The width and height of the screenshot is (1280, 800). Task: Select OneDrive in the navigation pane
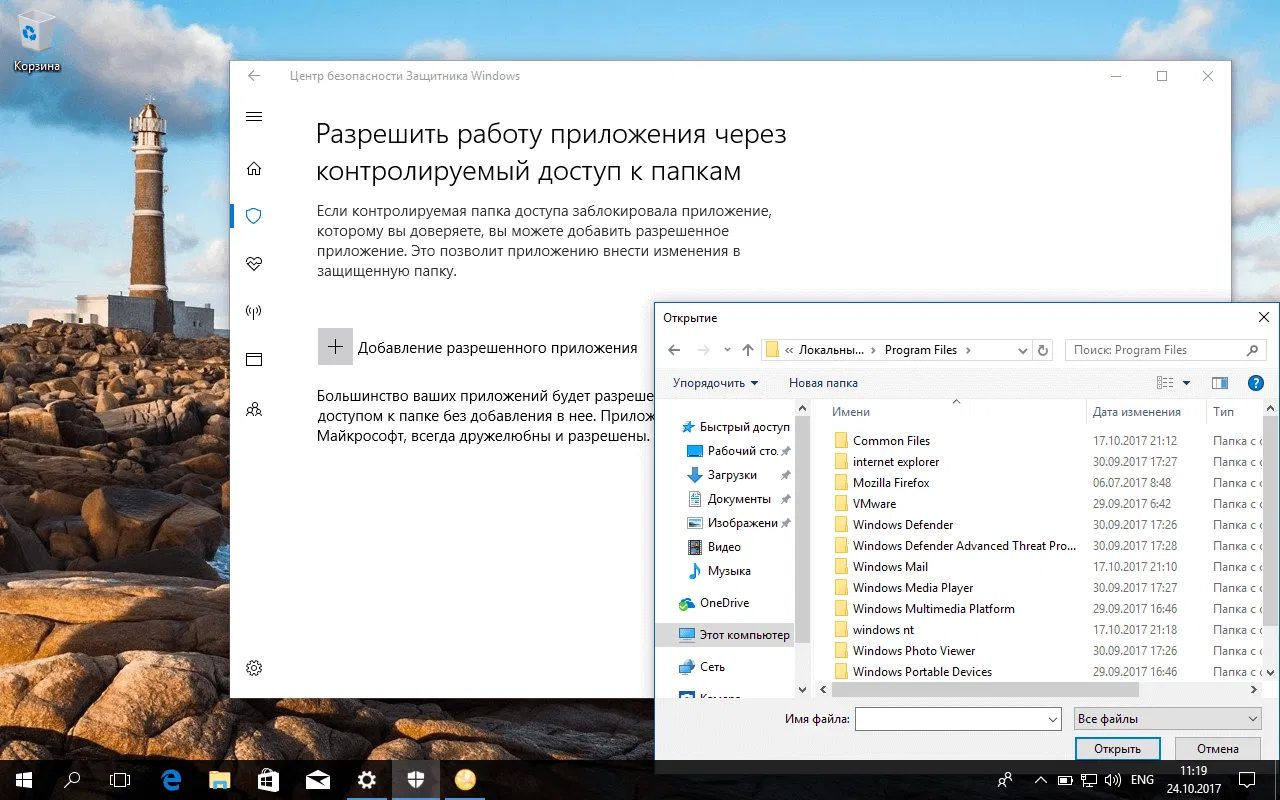[x=714, y=603]
